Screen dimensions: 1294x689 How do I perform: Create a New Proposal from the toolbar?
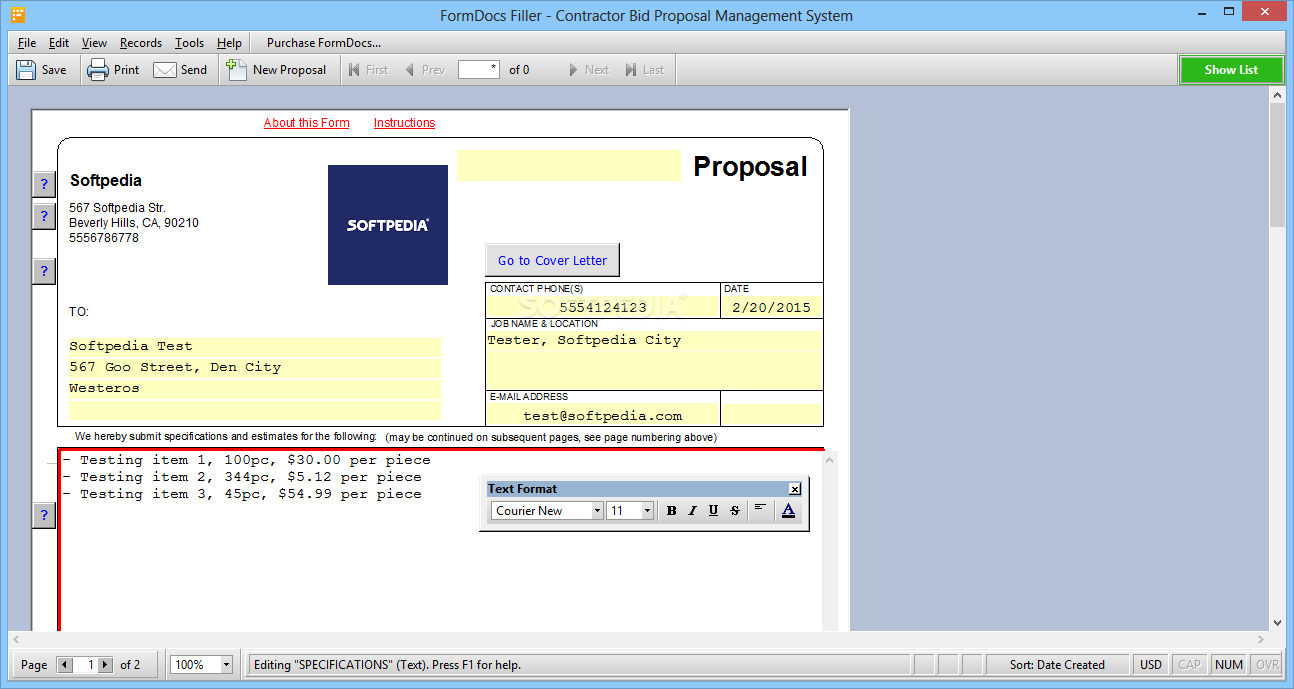point(276,70)
